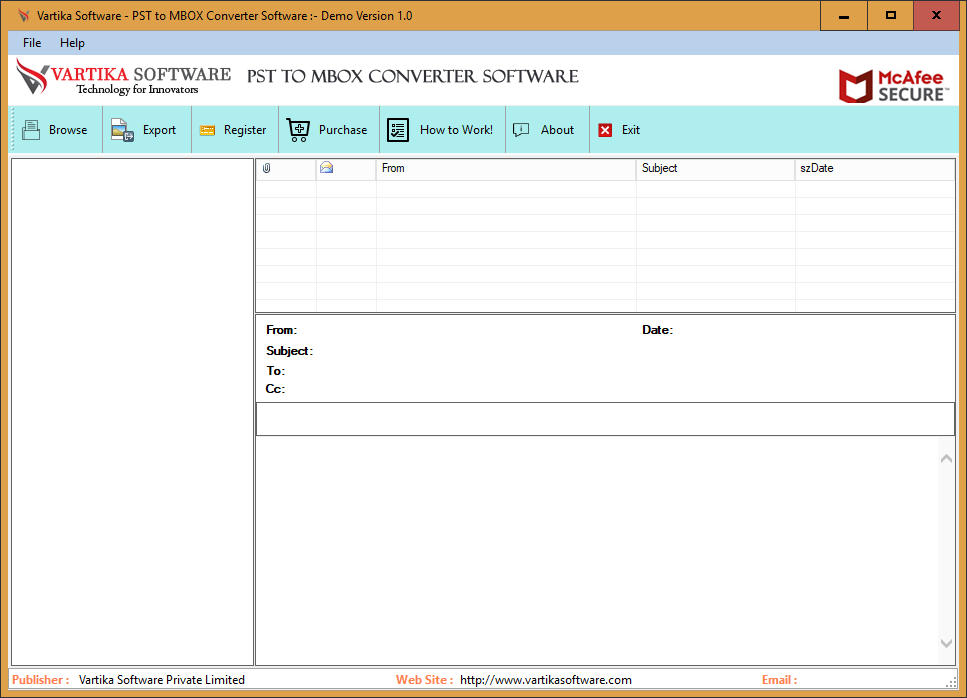
Task: Maximize the converter window
Action: 891,16
